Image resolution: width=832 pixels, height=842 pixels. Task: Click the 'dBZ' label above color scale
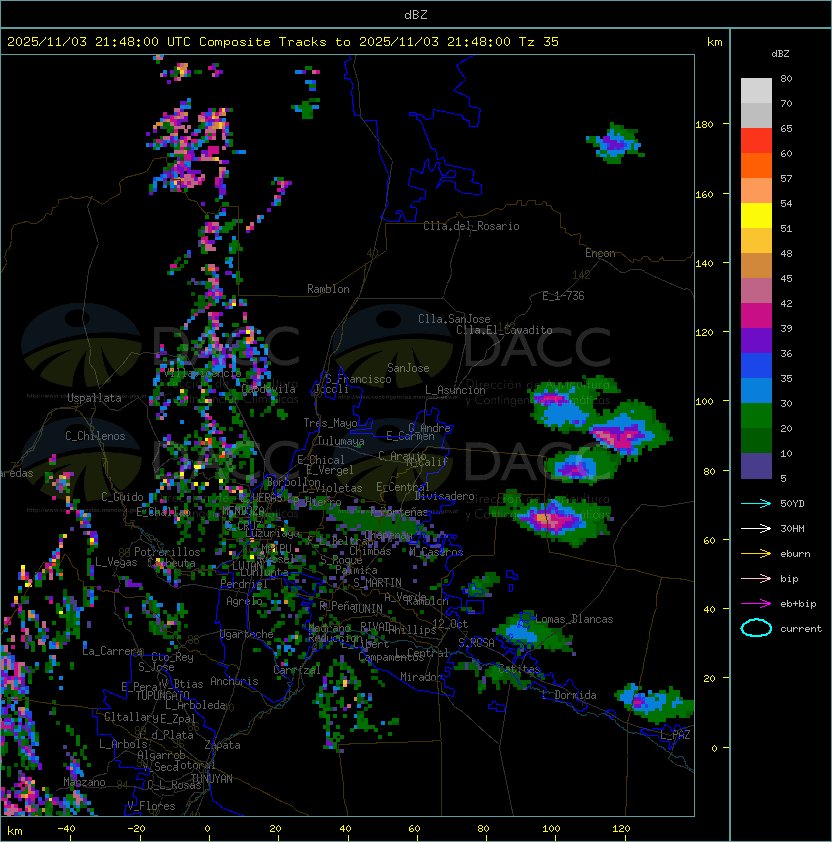[x=780, y=54]
